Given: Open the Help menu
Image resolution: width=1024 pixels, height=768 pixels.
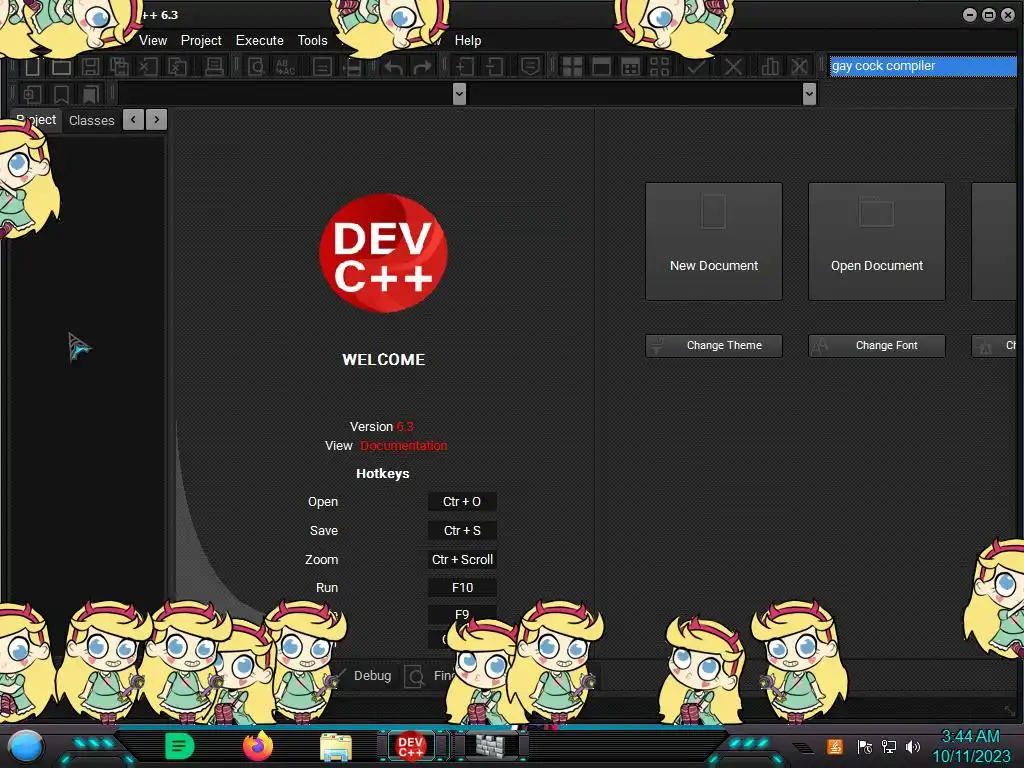Looking at the screenshot, I should tap(468, 40).
